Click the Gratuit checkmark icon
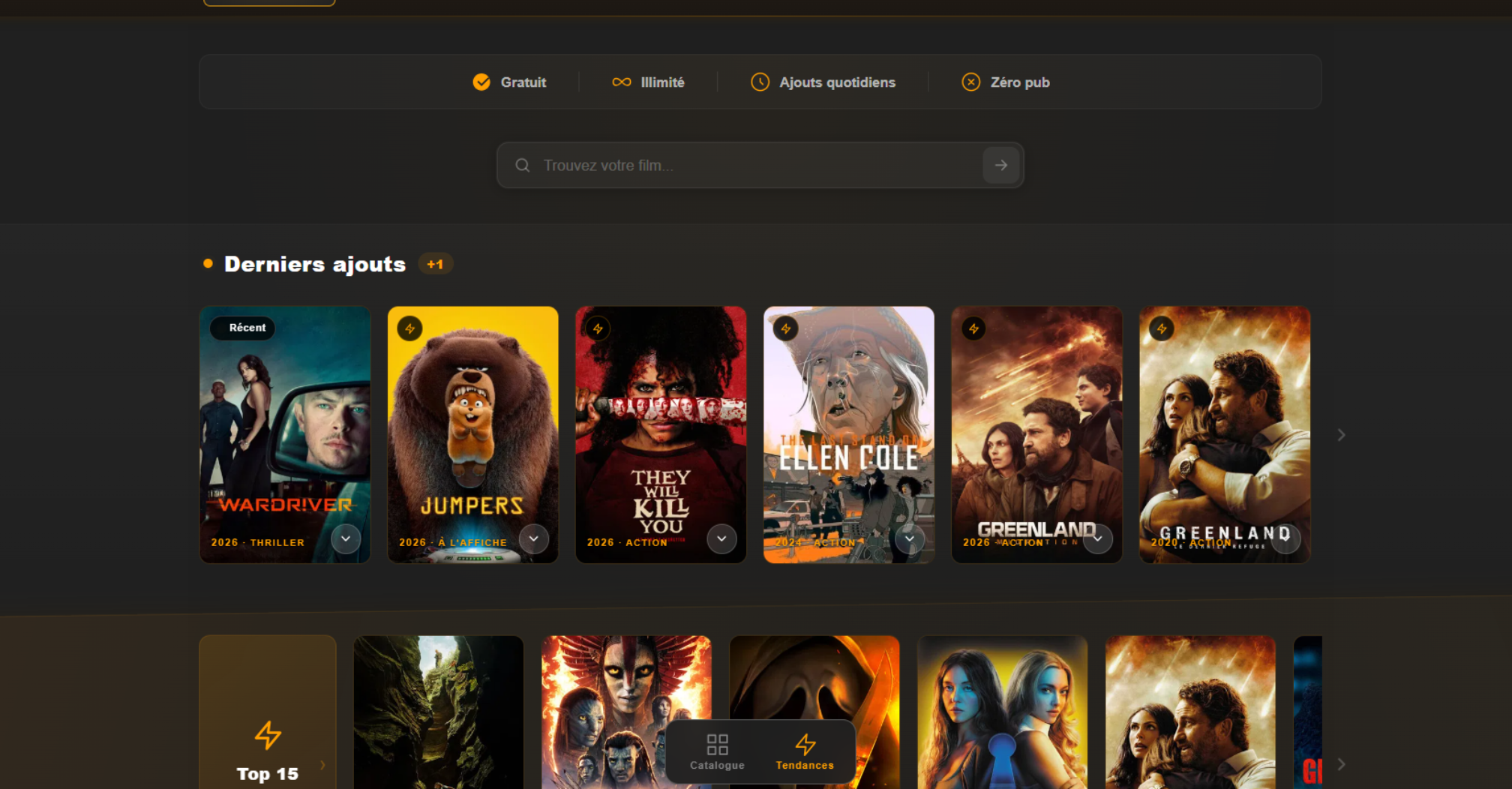The image size is (1512, 789). point(481,82)
